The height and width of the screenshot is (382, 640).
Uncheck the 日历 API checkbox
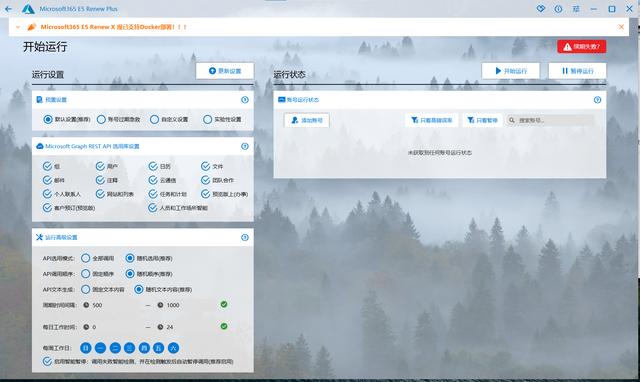[153, 166]
